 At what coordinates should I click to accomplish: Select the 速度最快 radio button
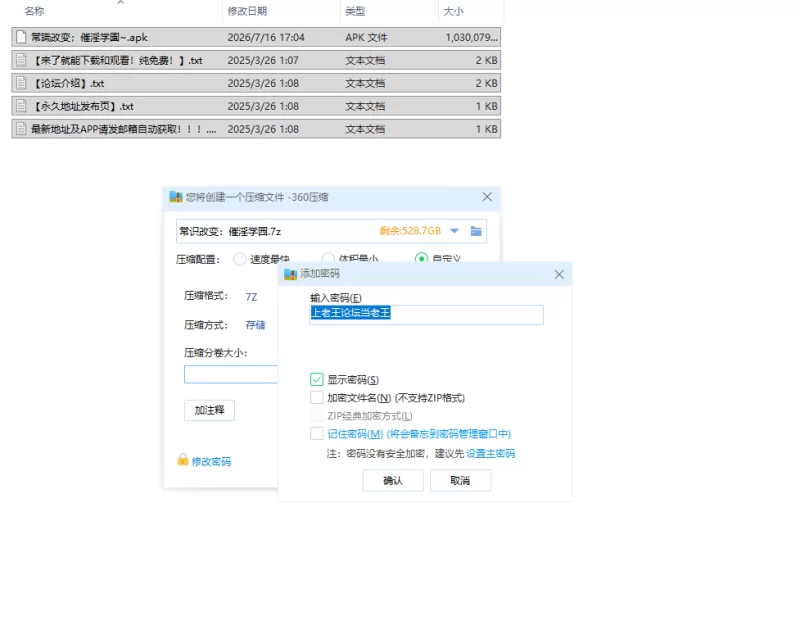click(x=239, y=259)
